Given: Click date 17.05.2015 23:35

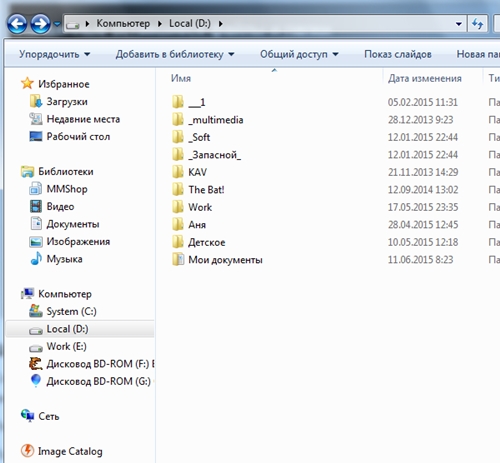Looking at the screenshot, I should point(423,207).
